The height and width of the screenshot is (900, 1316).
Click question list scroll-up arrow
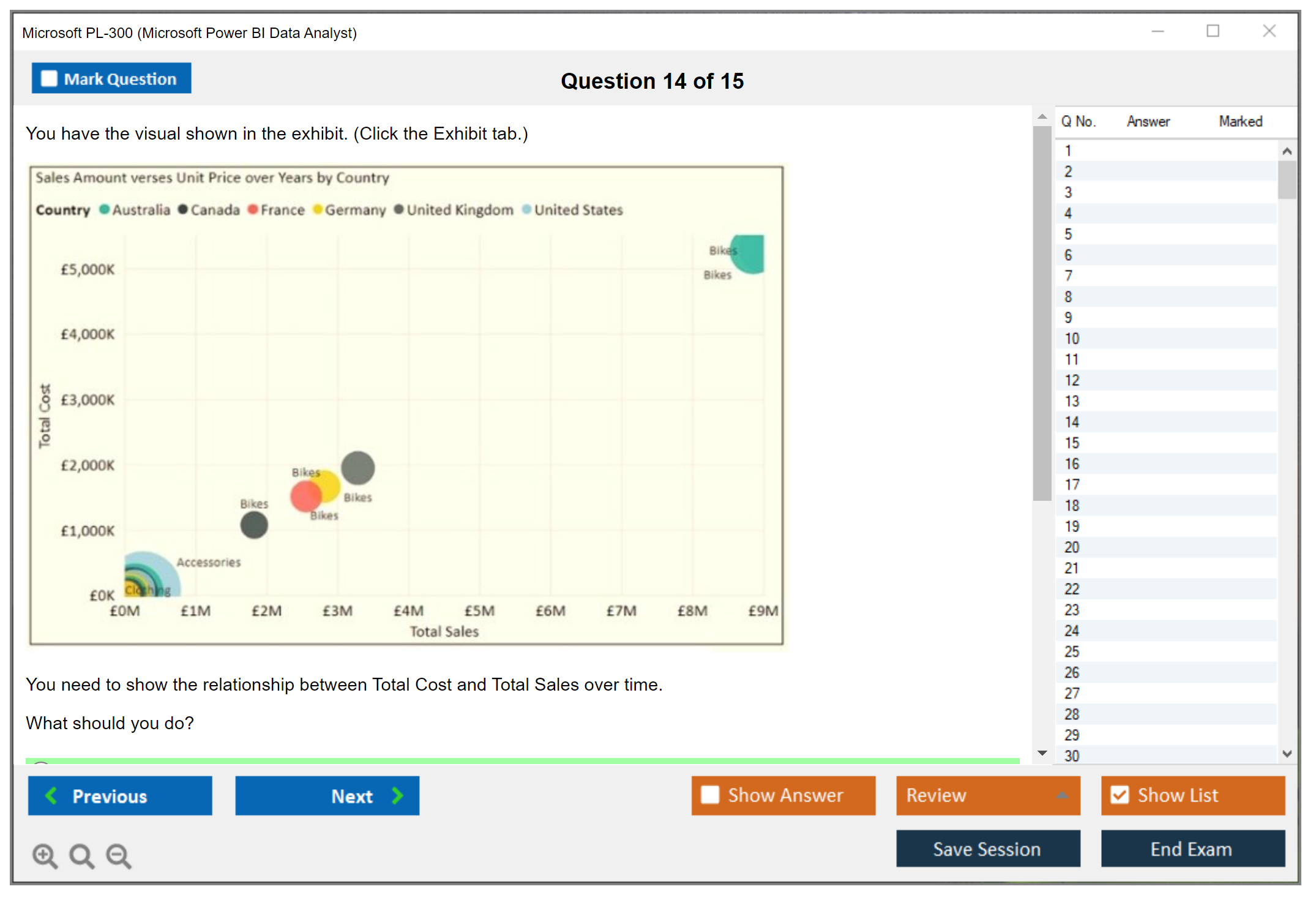pyautogui.click(x=1287, y=151)
